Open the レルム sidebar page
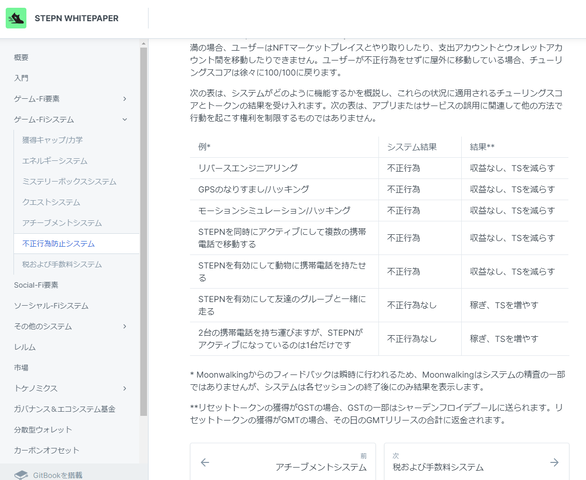The height and width of the screenshot is (480, 586). [x=25, y=347]
